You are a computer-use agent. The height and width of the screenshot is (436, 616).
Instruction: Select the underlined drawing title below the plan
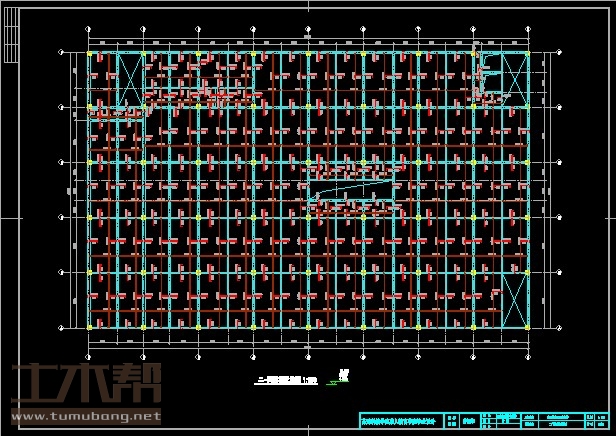(x=288, y=381)
